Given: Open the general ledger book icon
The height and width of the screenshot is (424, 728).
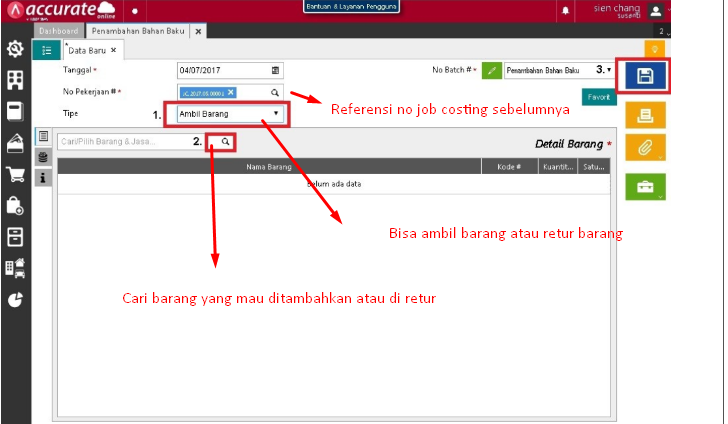Looking at the screenshot, I should [x=15, y=112].
